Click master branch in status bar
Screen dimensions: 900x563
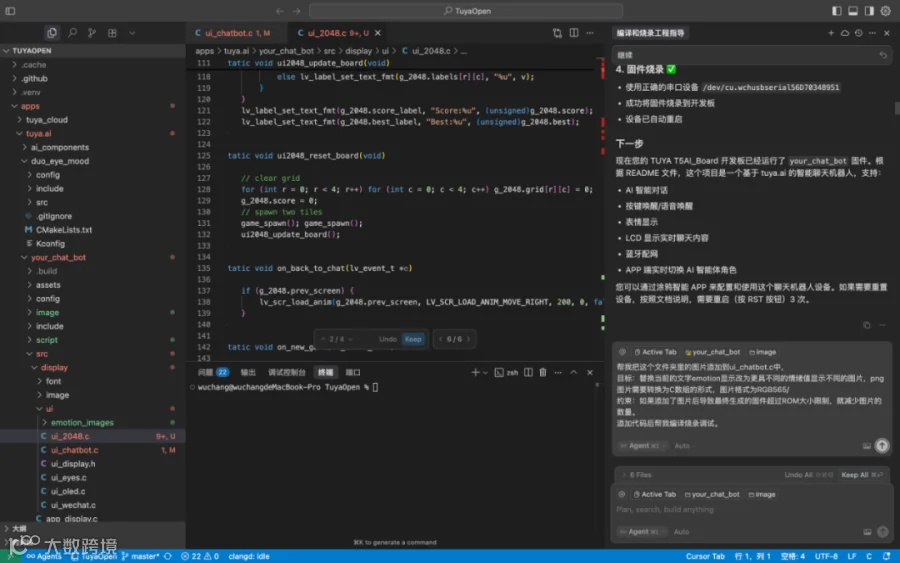coord(141,556)
